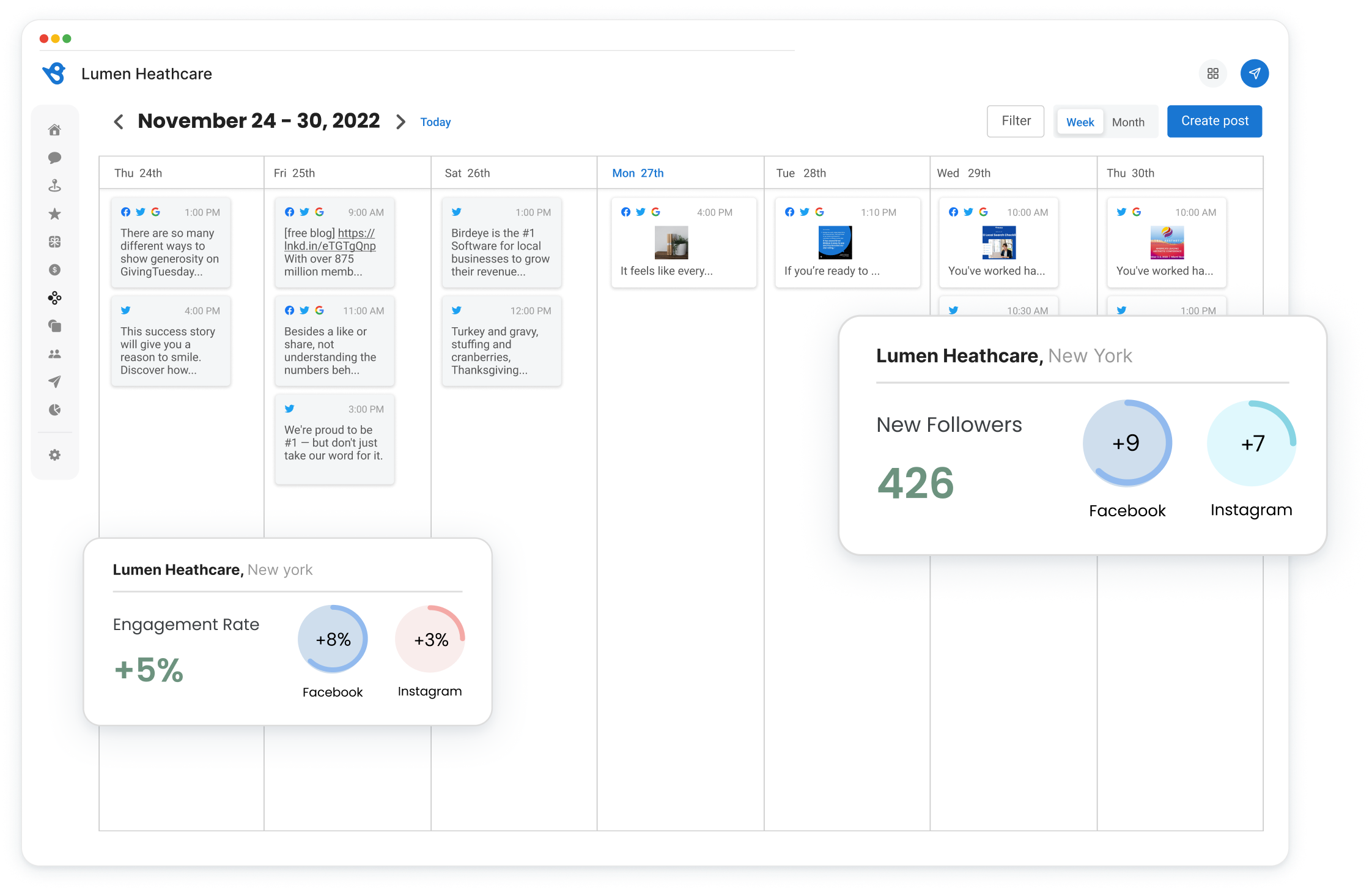This screenshot has height=890, width=1372.
Task: Go to previous week with left chevron
Action: 119,122
